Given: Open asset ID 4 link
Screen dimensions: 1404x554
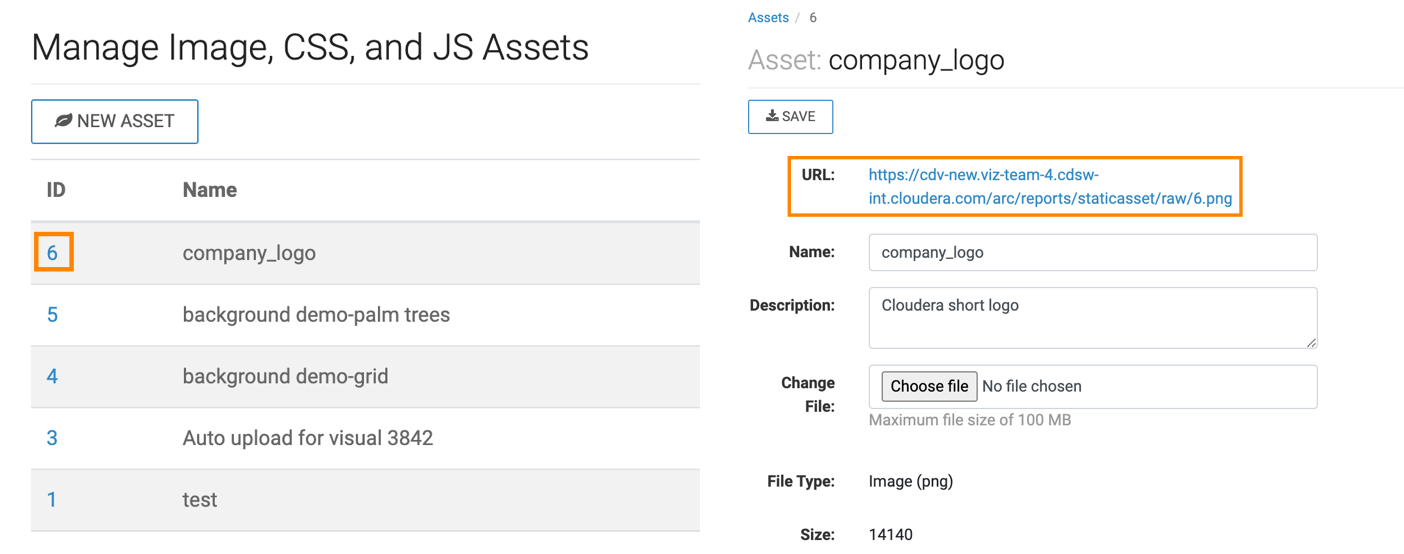Looking at the screenshot, I should coord(52,377).
